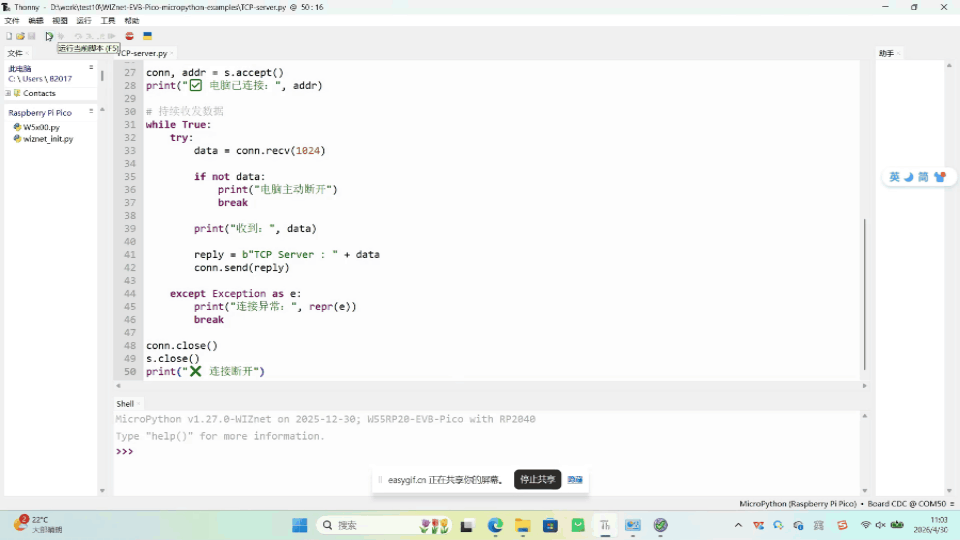Screen dimensions: 960x540
Task: Close the TCP-server.py tab
Action: click(x=172, y=53)
